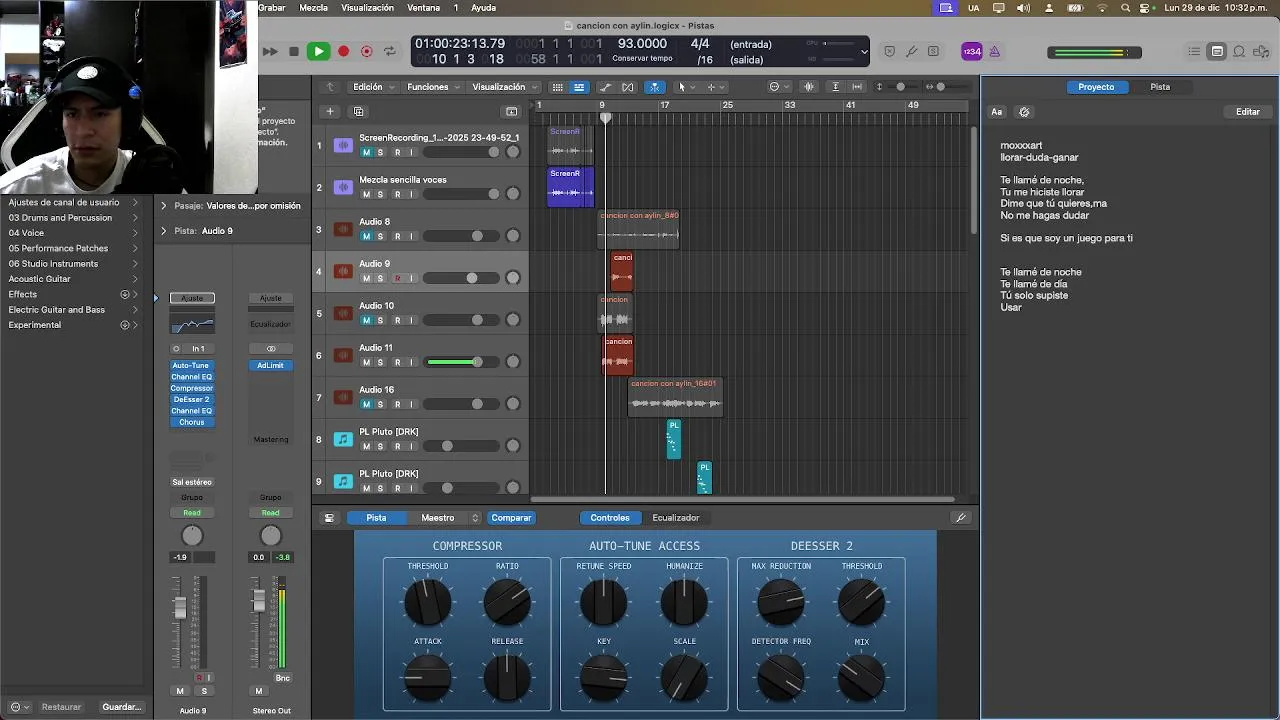
Task: Toggle input monitoring on Audio 10
Action: [x=411, y=321]
